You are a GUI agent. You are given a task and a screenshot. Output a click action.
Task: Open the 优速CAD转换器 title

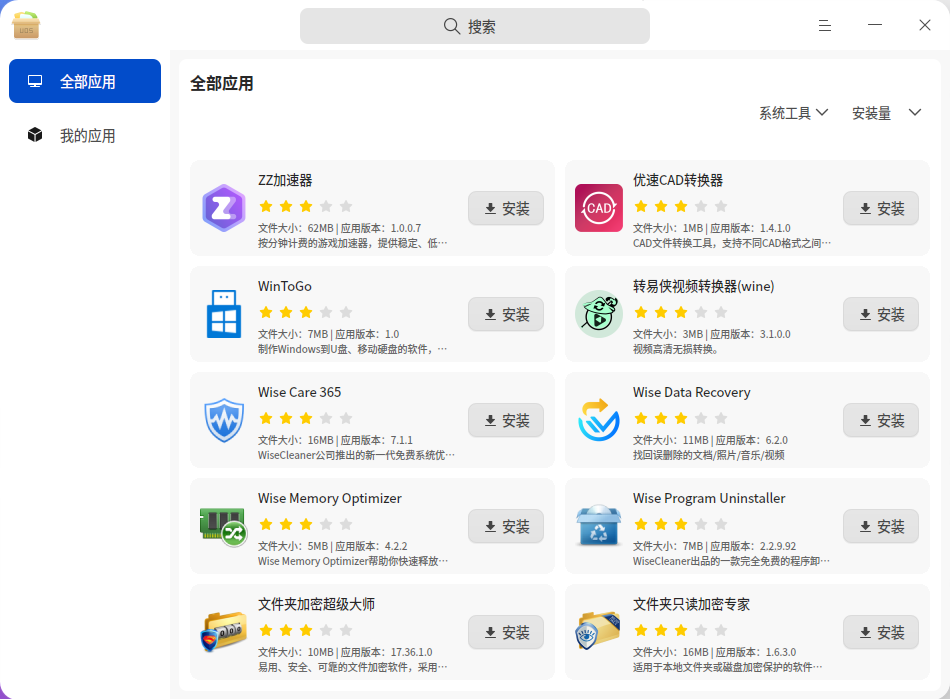pyautogui.click(x=678, y=180)
